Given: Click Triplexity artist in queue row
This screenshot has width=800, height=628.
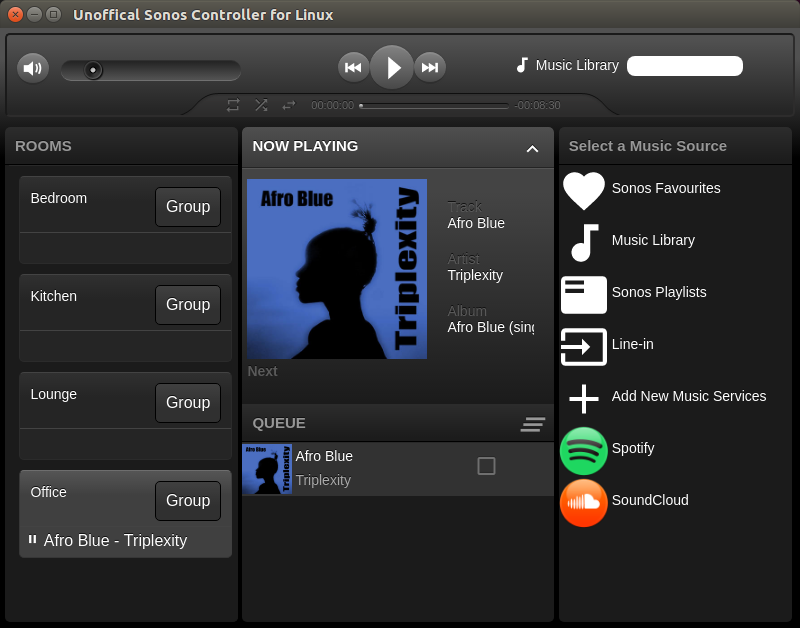Looking at the screenshot, I should pyautogui.click(x=323, y=480).
